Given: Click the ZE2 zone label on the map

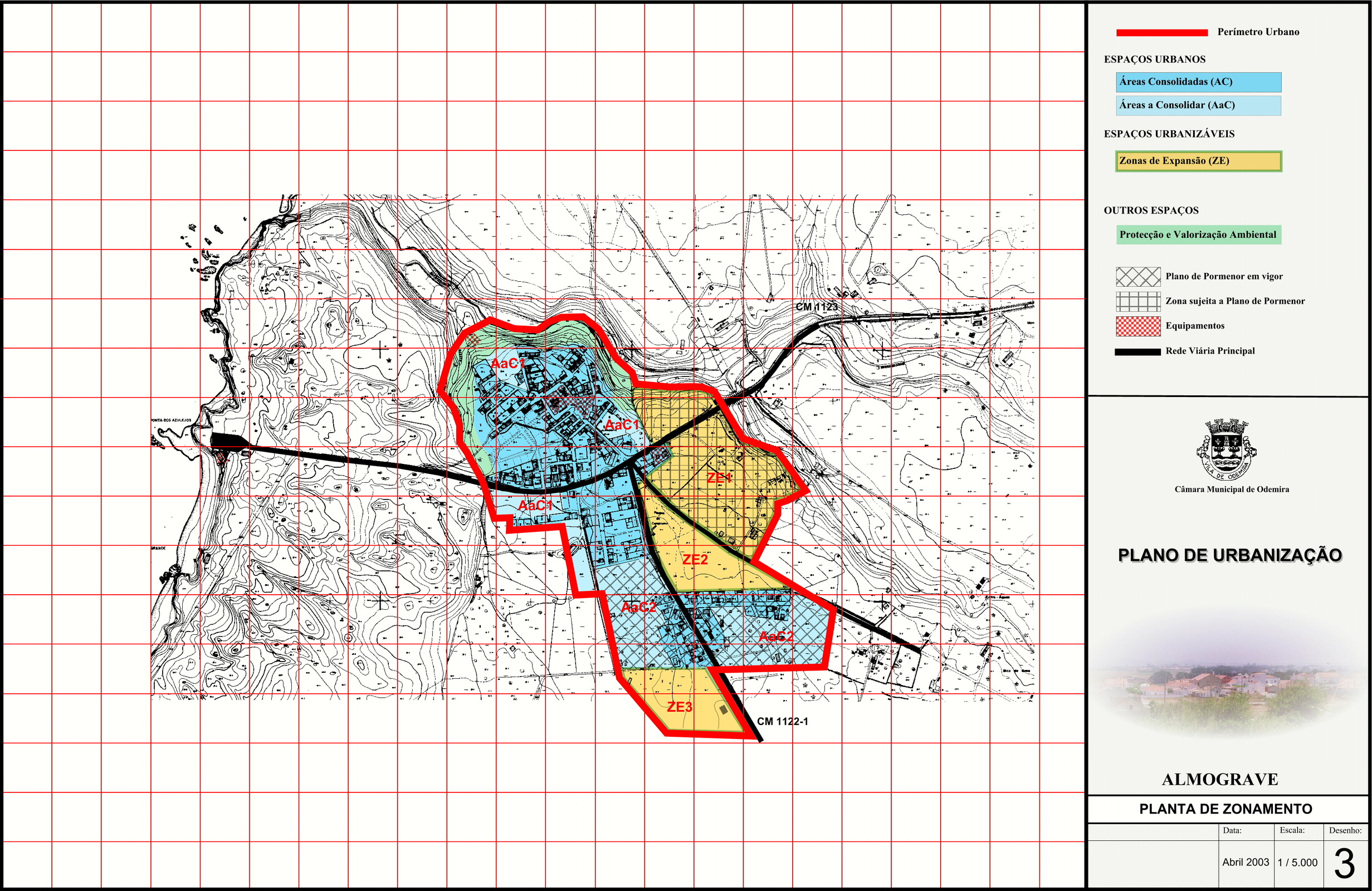Looking at the screenshot, I should coord(695,560).
